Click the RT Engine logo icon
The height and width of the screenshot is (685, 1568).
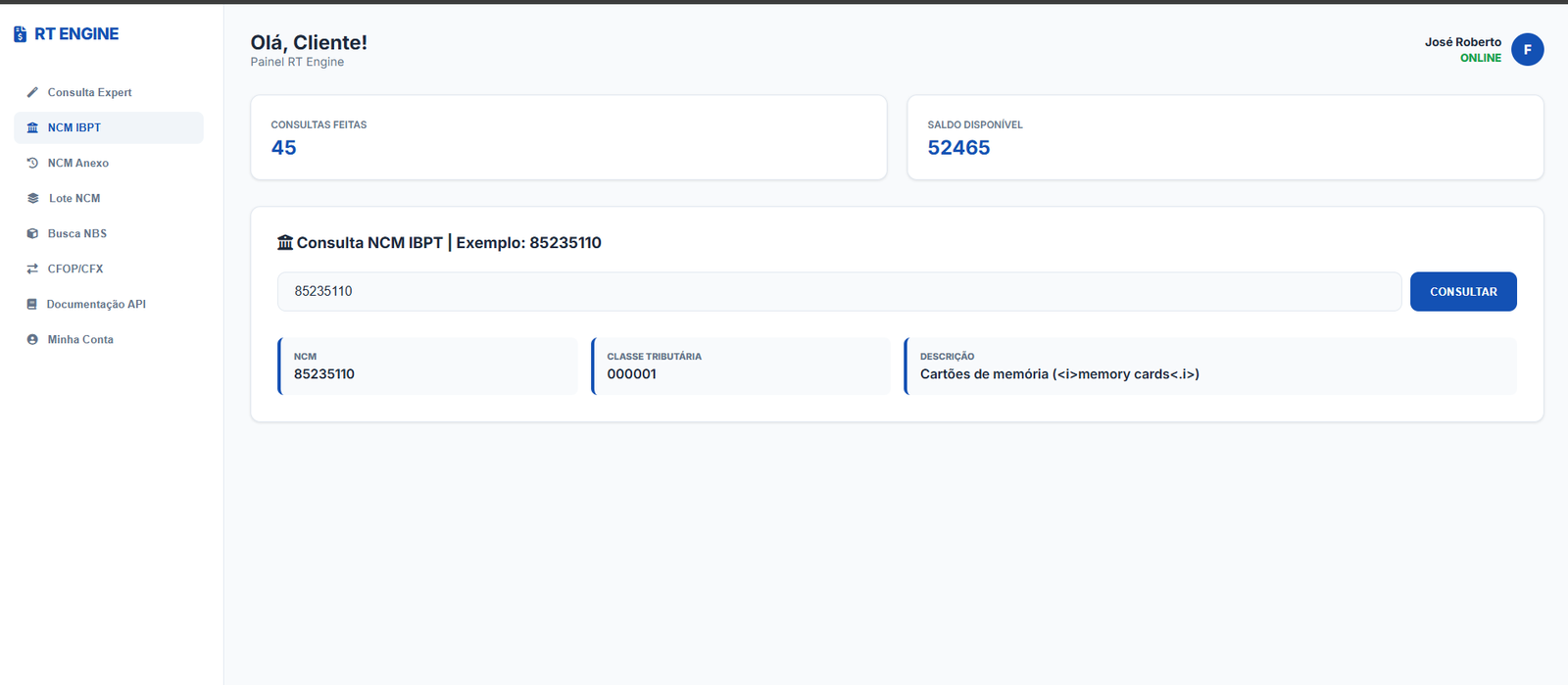click(20, 34)
